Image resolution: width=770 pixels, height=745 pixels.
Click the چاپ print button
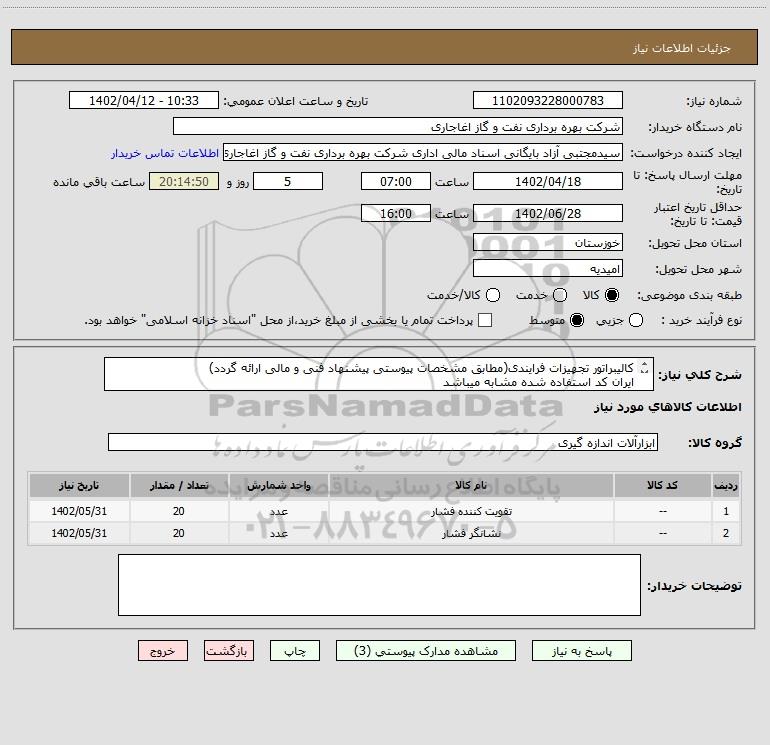pyautogui.click(x=295, y=651)
